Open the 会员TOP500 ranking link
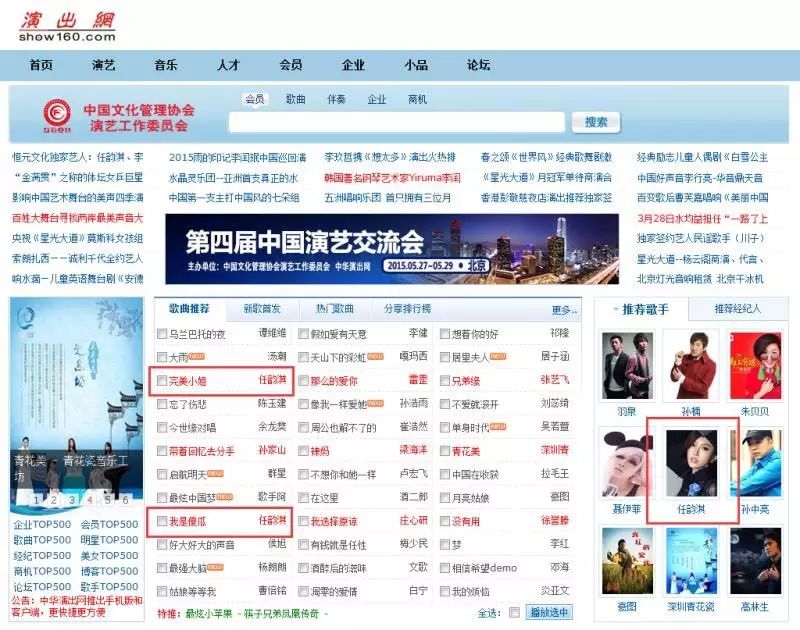The image size is (800, 630). [x=109, y=524]
